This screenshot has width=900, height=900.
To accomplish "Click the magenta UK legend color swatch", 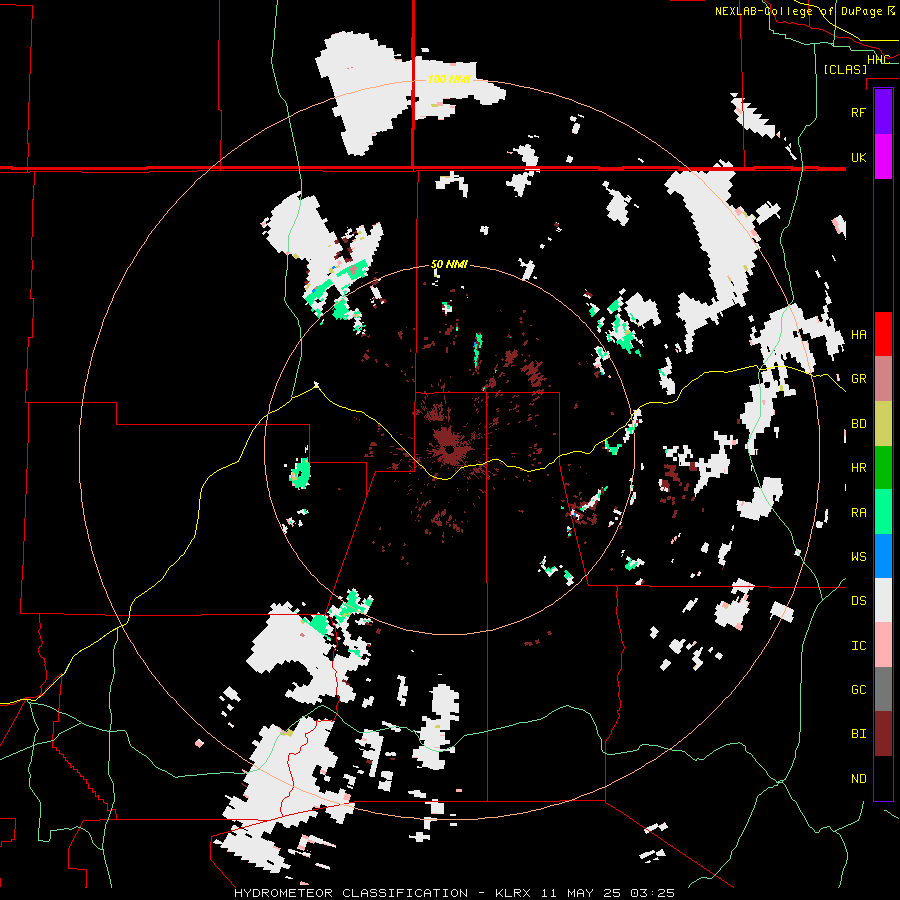I will 883,157.
